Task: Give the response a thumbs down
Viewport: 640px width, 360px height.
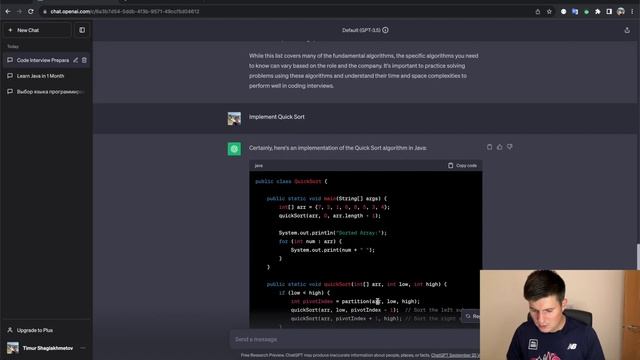Action: (x=509, y=147)
